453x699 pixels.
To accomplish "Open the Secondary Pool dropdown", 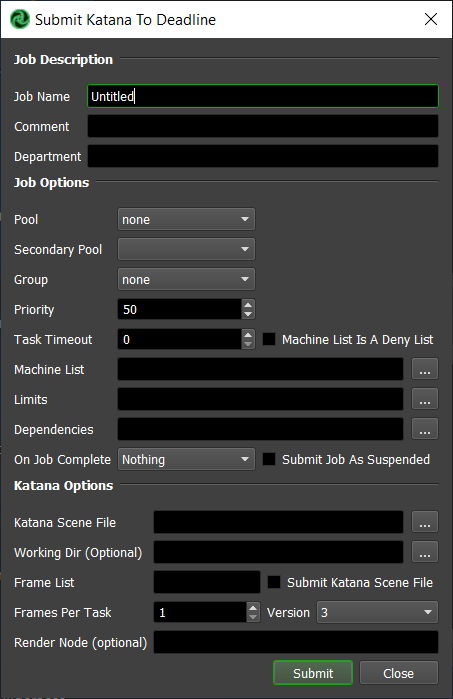I will (186, 249).
